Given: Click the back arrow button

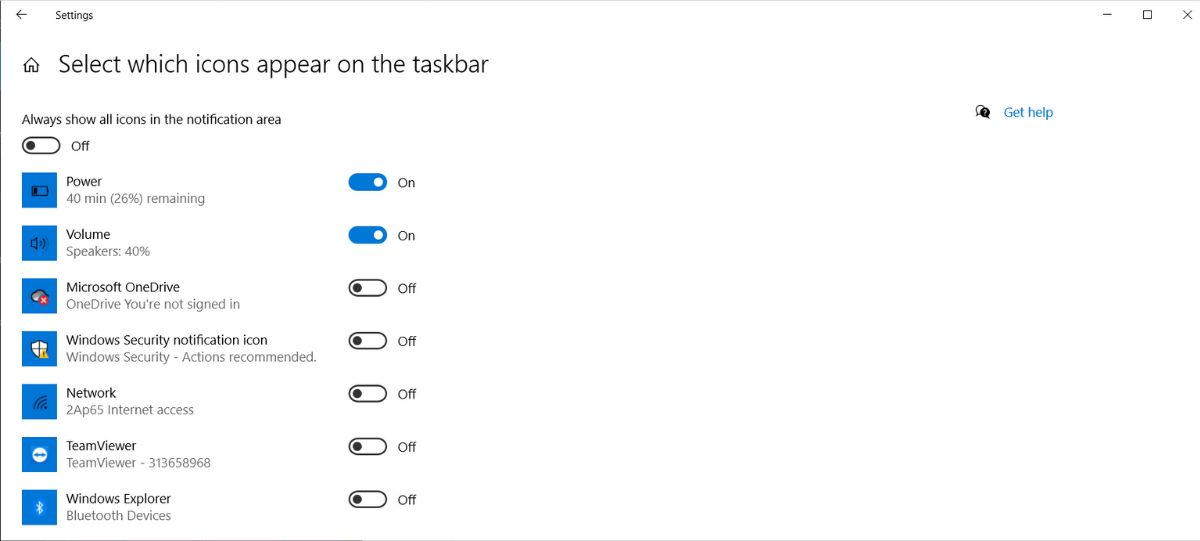Looking at the screenshot, I should (x=21, y=15).
